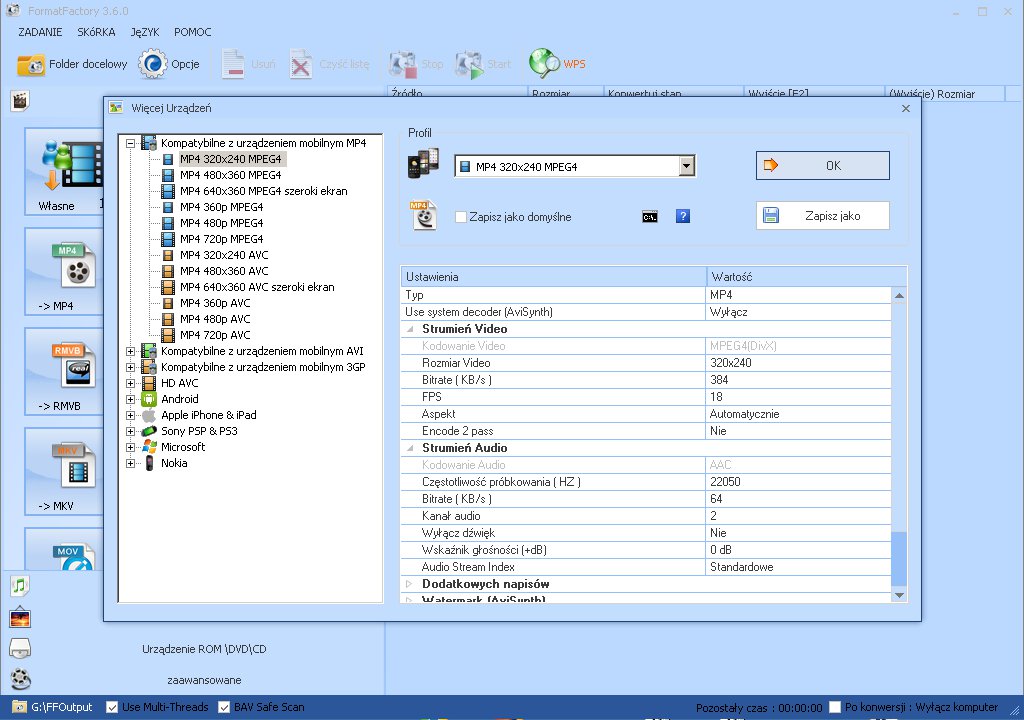1024x720 pixels.
Task: Click the Nokia phone icon in tree
Action: (149, 463)
